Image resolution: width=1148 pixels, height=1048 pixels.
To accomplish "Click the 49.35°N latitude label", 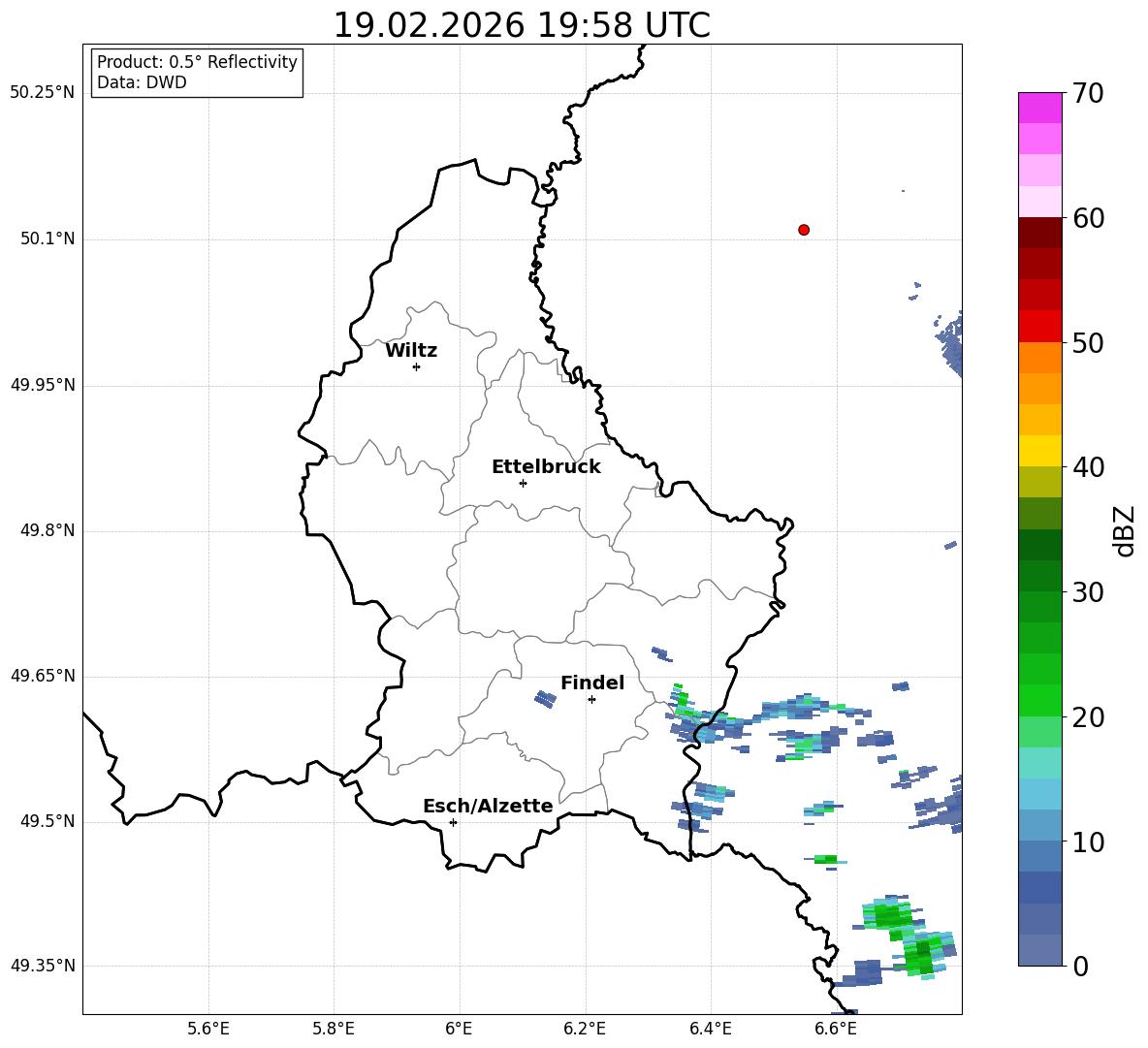I will click(x=43, y=966).
